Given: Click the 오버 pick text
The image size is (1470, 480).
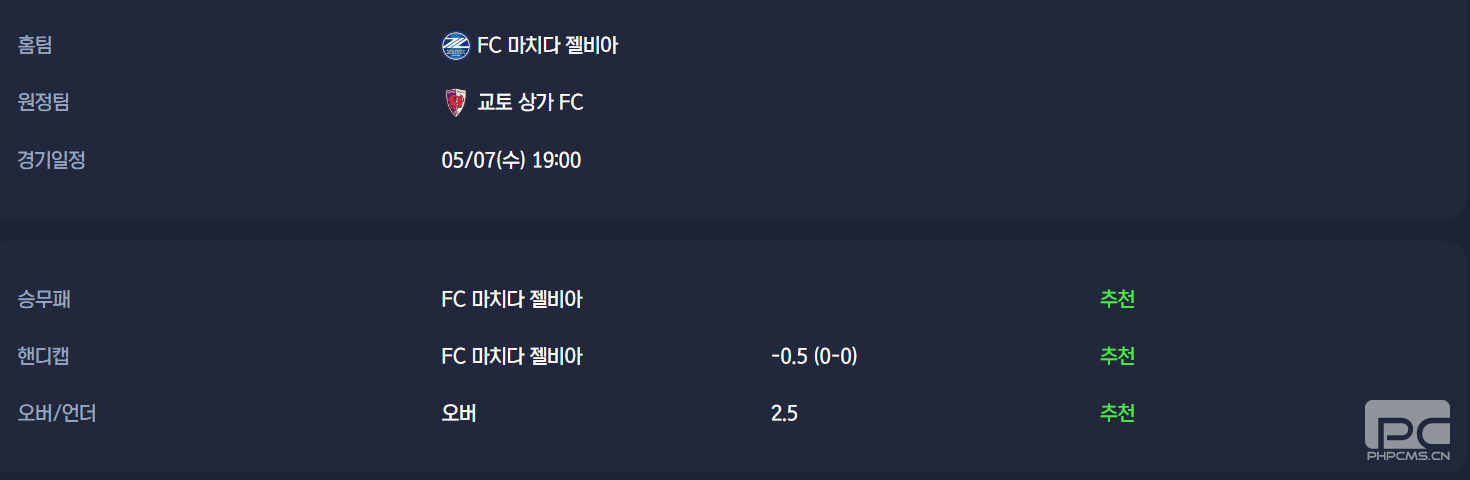Looking at the screenshot, I should (459, 413).
